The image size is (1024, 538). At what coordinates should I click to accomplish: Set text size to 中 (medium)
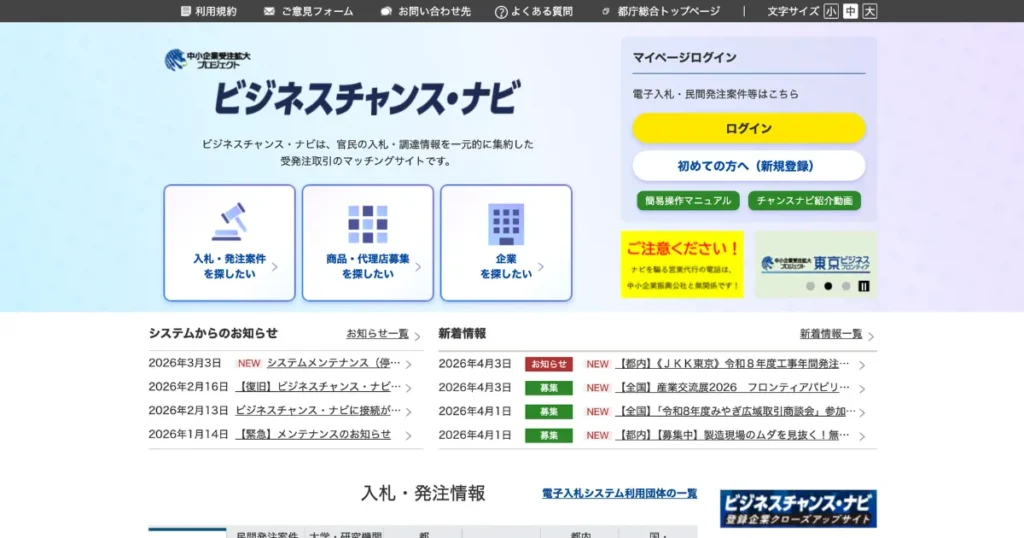(x=850, y=11)
